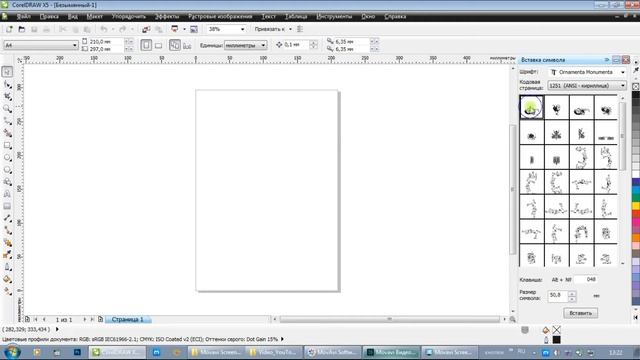
Task: Click the Application launcher icon
Action: pyautogui.click(x=175, y=29)
